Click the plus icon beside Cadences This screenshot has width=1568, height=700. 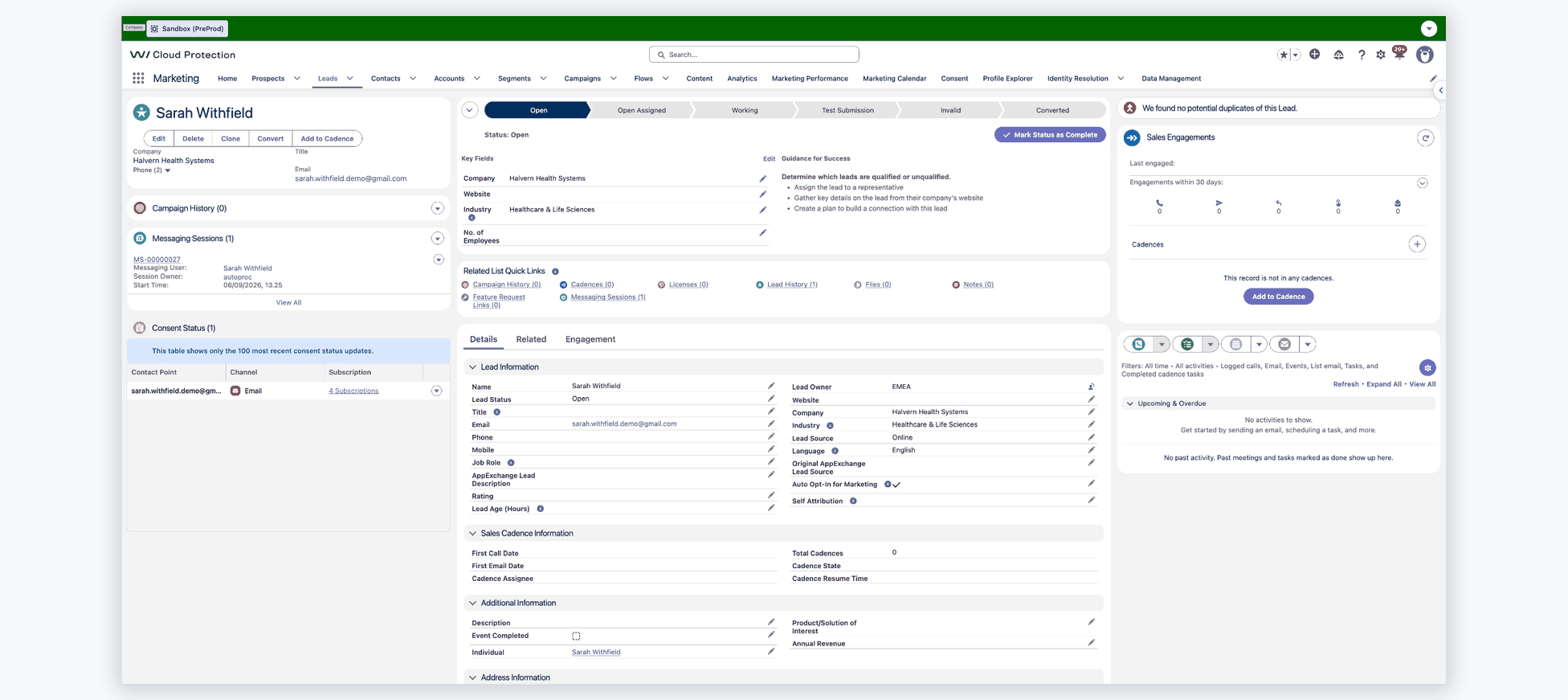point(1417,244)
